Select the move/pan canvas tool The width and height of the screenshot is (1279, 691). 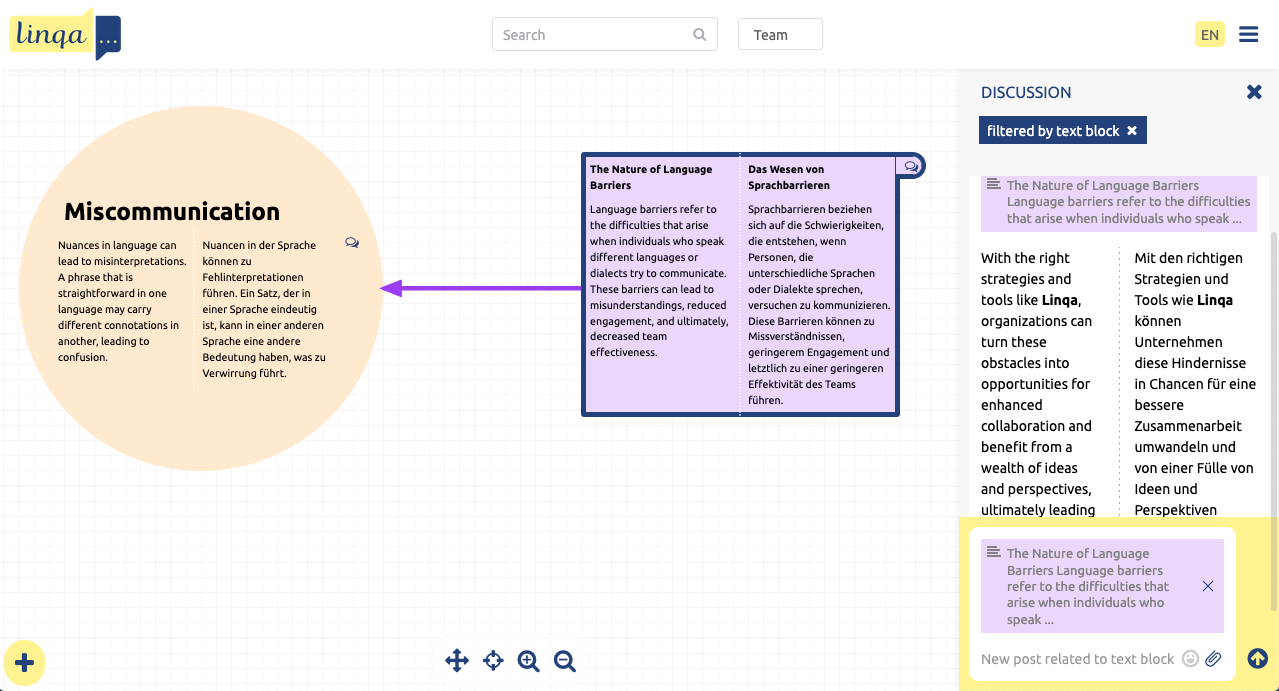[x=457, y=660]
